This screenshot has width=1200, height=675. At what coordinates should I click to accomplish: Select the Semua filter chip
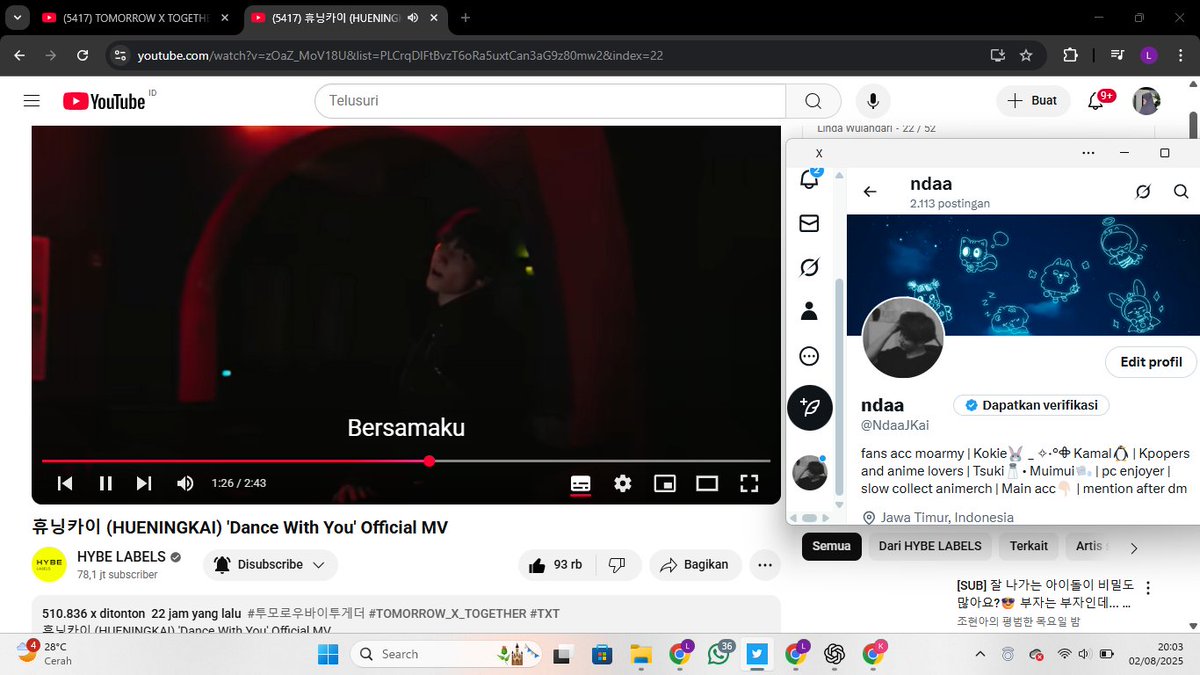point(831,546)
